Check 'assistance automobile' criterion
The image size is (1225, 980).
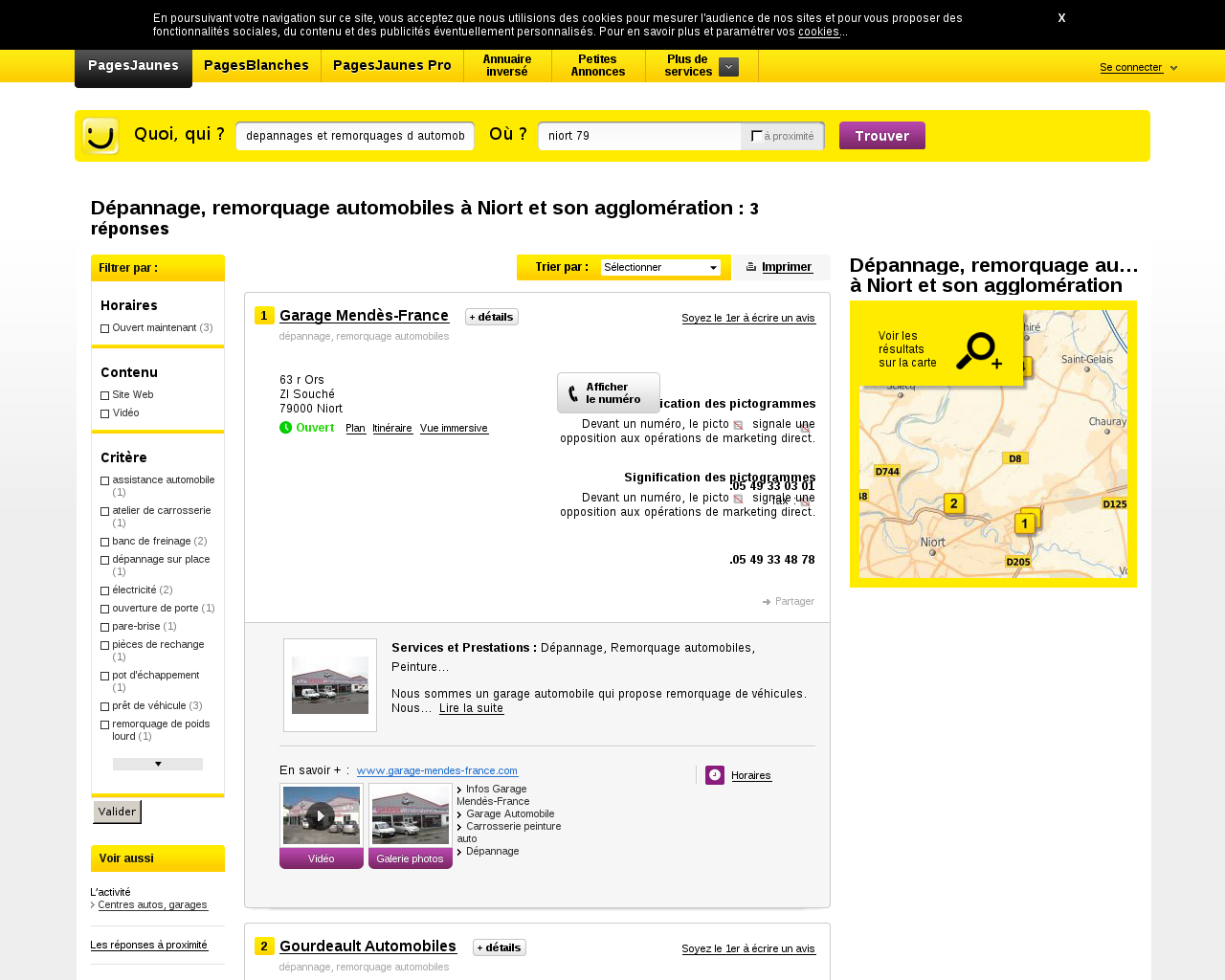point(105,480)
